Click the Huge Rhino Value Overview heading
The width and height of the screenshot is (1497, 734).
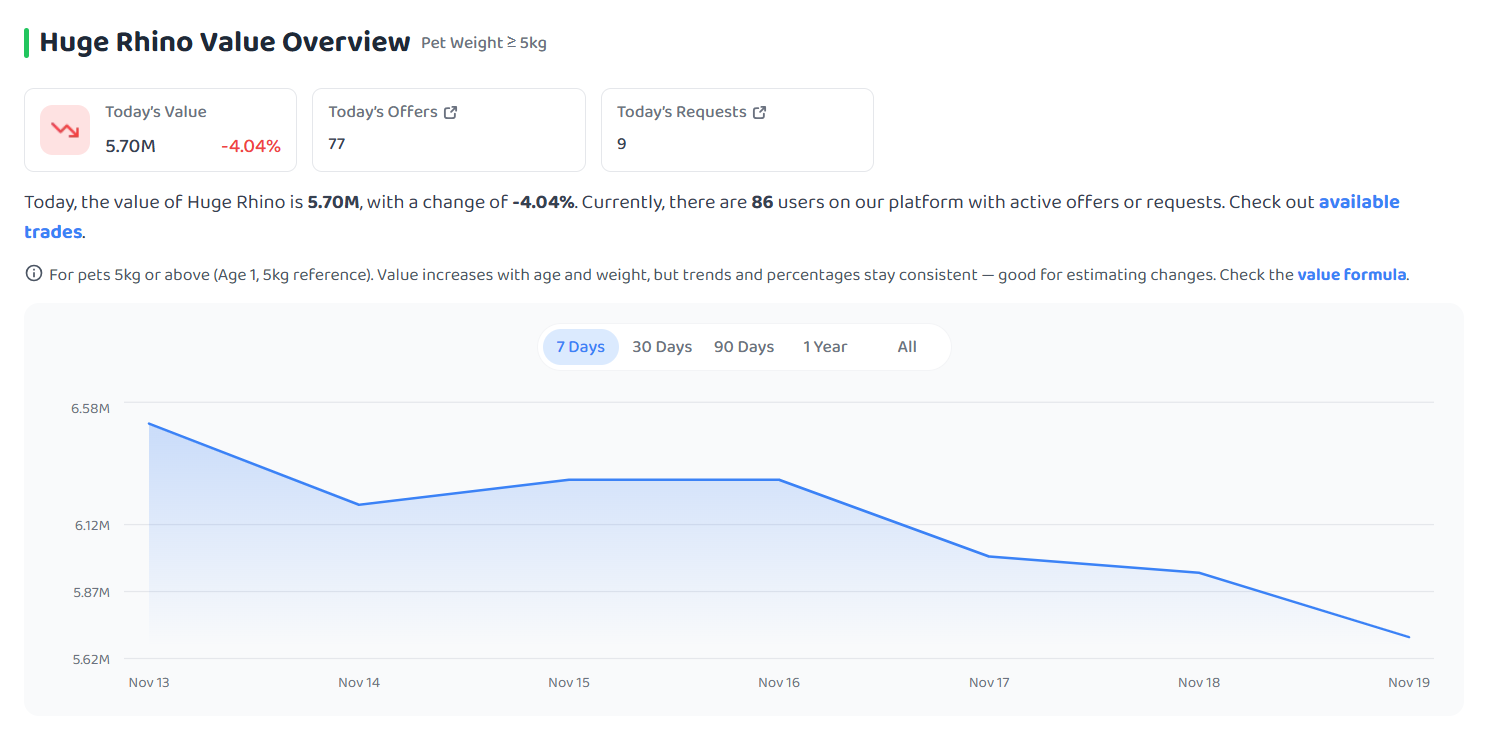pyautogui.click(x=225, y=42)
